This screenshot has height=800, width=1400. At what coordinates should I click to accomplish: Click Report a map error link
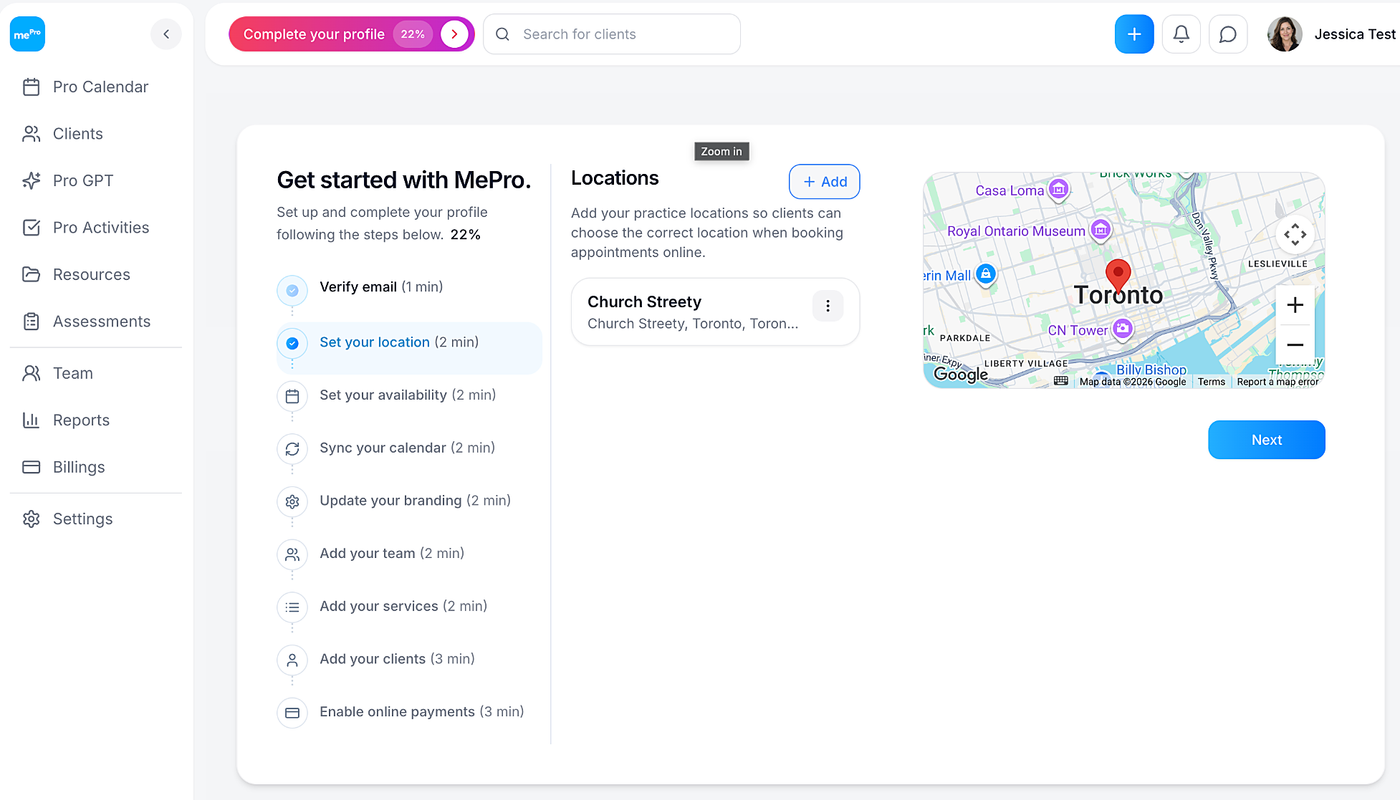point(1278,382)
